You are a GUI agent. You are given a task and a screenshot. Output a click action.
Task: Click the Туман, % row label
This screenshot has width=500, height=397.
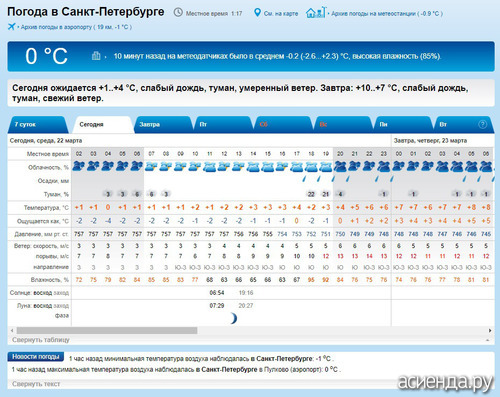coord(56,194)
